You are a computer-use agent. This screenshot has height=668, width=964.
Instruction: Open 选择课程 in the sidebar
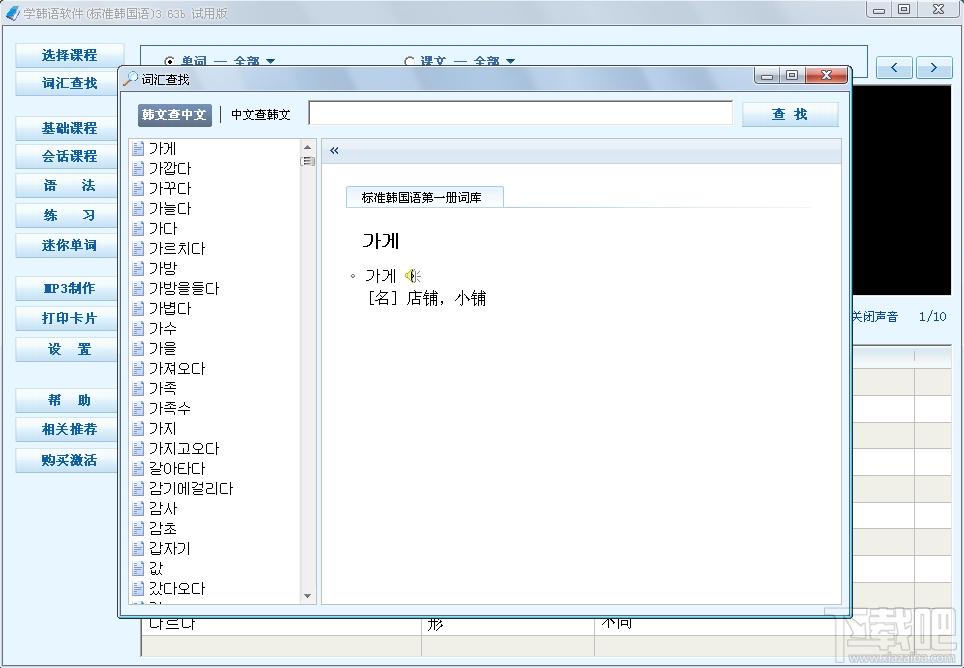[x=69, y=55]
